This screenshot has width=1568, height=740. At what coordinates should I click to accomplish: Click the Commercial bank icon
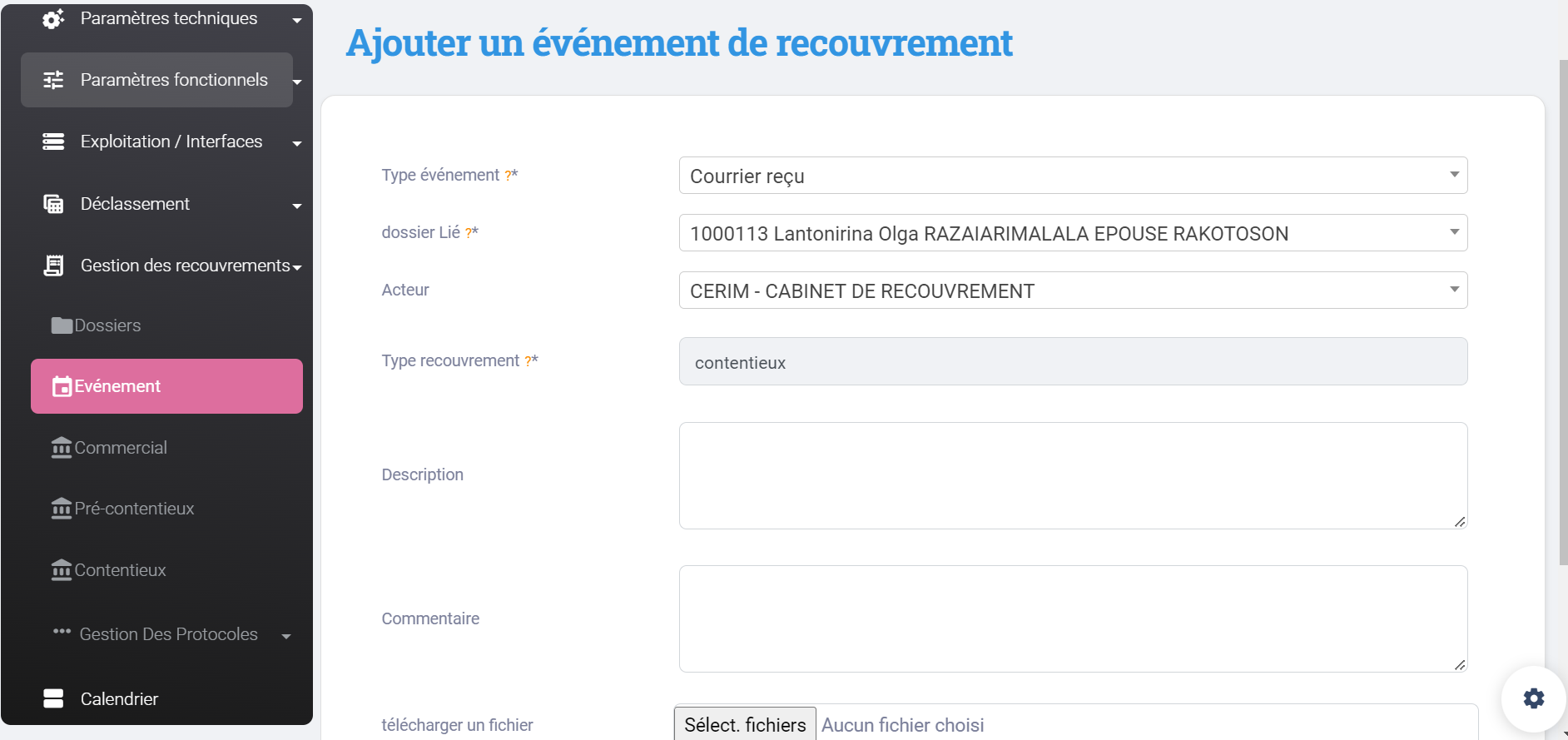[62, 448]
